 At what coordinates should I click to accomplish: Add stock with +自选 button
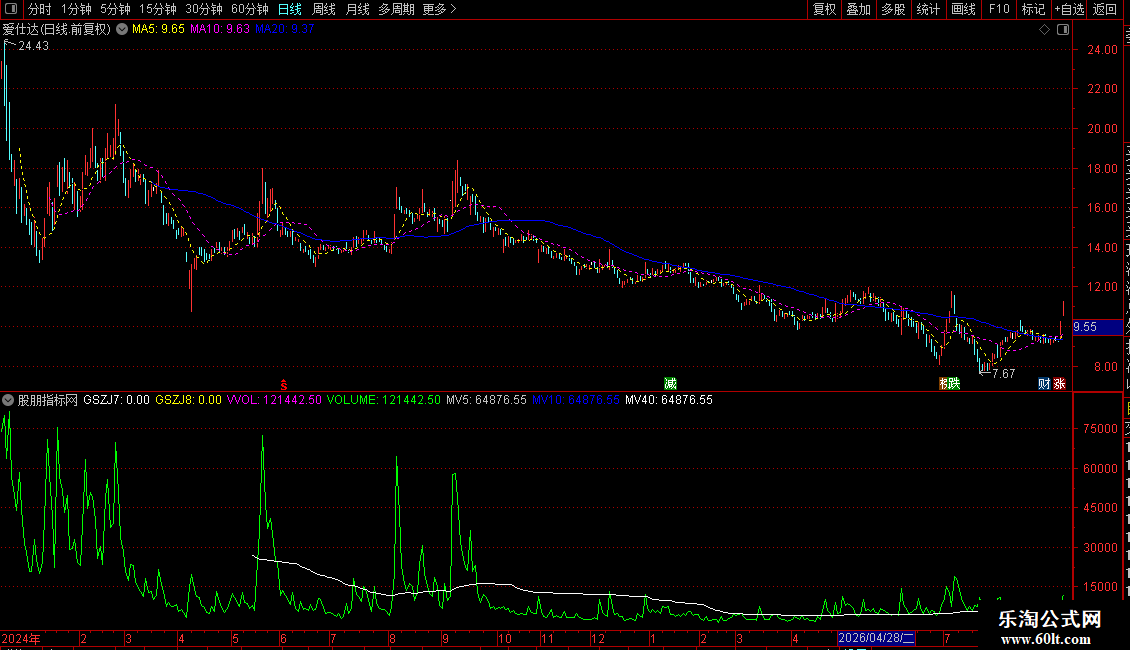1069,9
